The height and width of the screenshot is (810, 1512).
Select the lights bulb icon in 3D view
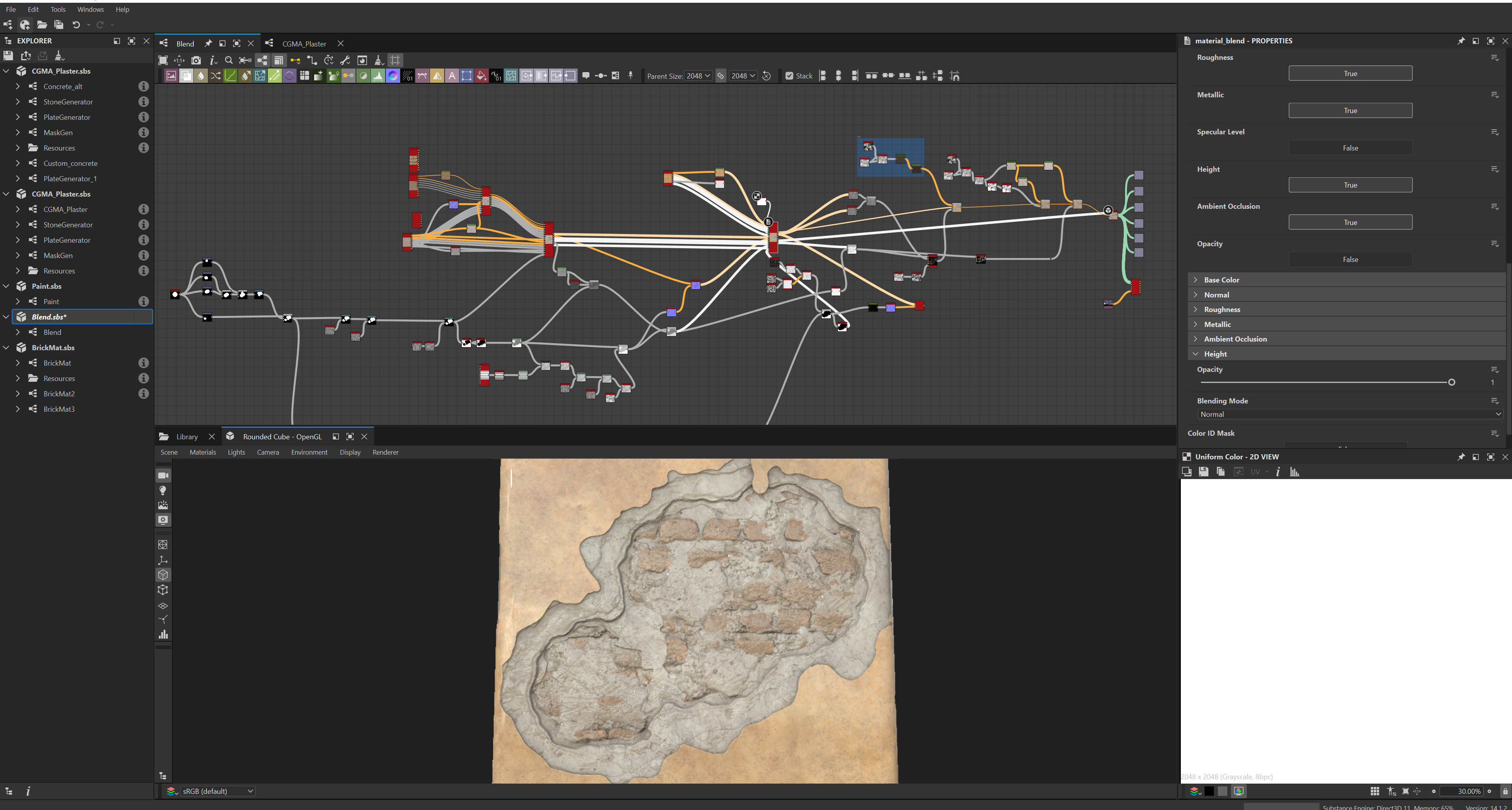163,490
